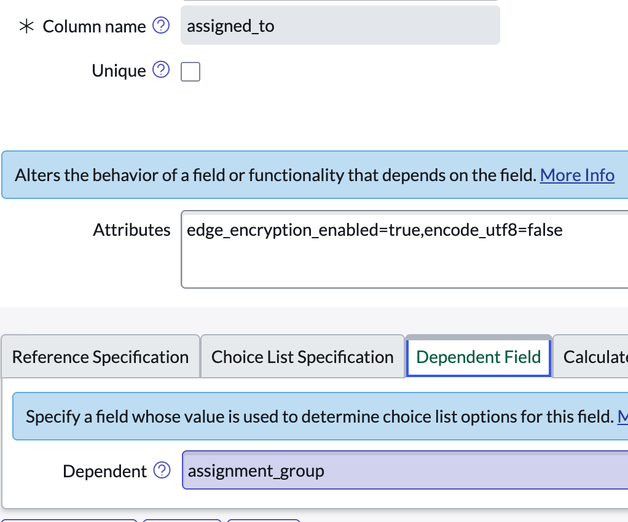Click the mandatory asterisk before Column name

[x=26, y=26]
